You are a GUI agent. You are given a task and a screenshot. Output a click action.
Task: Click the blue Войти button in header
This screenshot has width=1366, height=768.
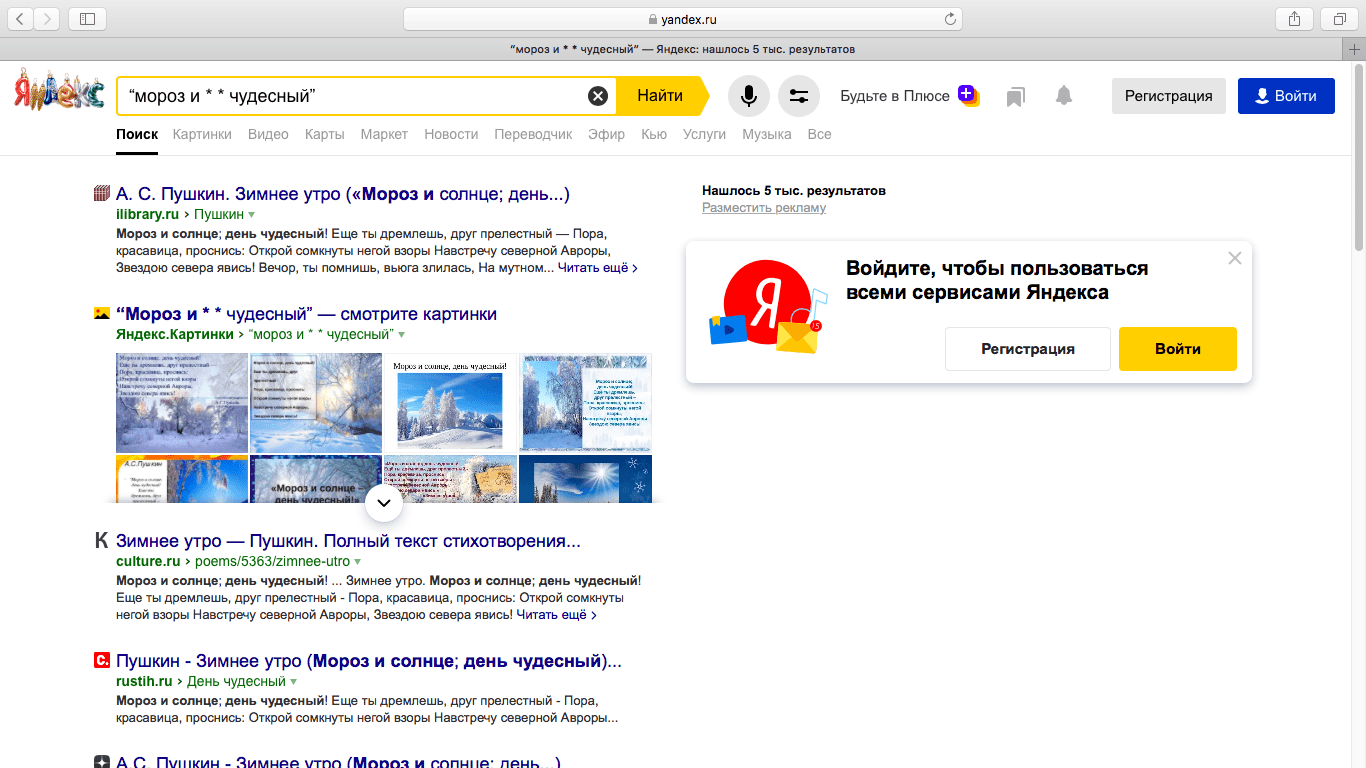[x=1285, y=96]
